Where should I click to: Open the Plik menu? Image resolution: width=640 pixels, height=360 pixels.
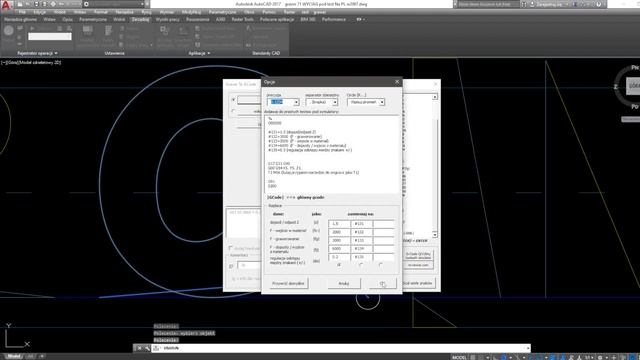pyautogui.click(x=22, y=12)
